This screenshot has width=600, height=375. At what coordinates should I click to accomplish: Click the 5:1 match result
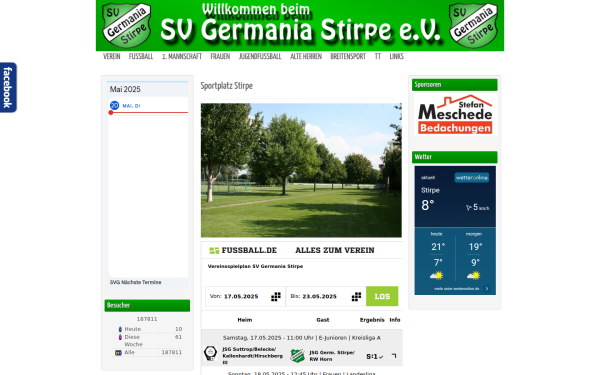point(372,357)
